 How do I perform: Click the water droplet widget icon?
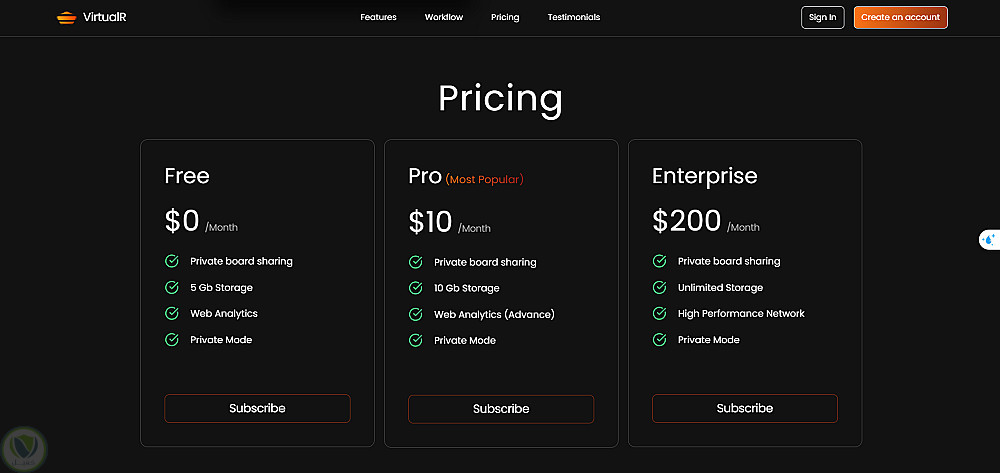989,240
